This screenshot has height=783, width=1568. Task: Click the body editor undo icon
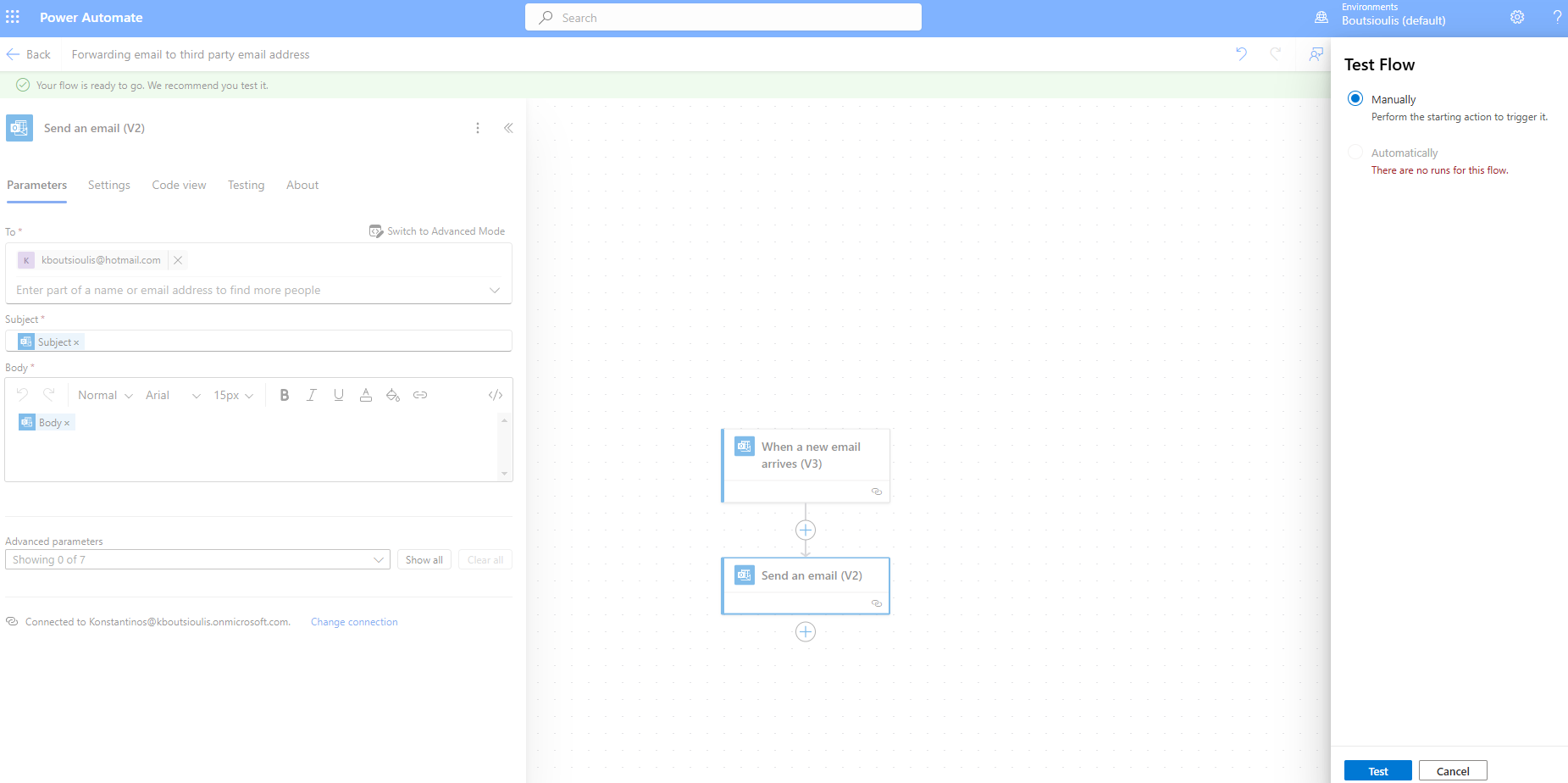(23, 395)
